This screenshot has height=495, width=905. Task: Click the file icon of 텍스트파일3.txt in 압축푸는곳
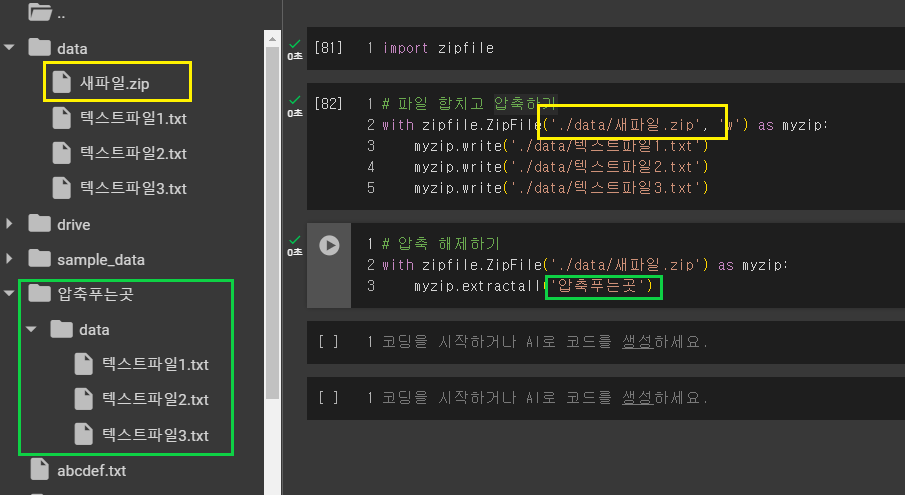coord(84,434)
